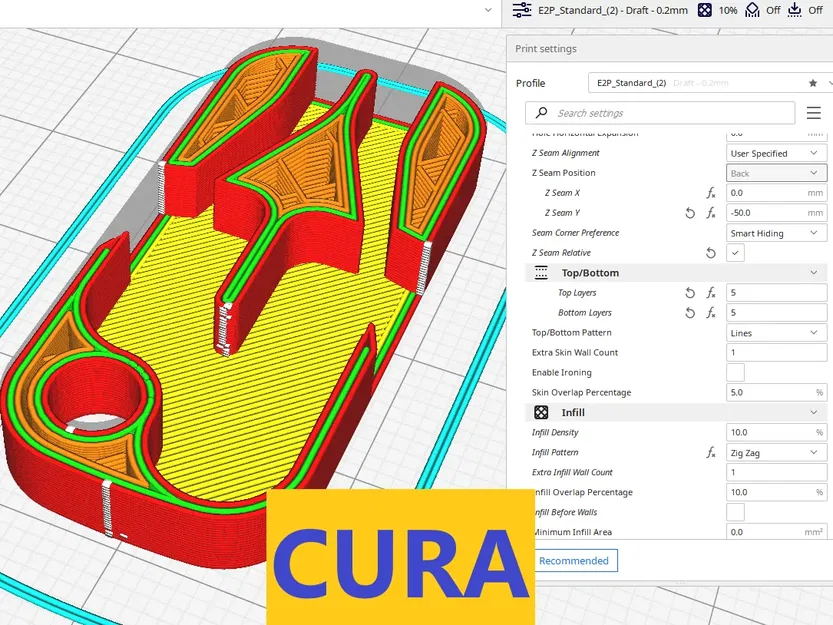Image resolution: width=833 pixels, height=625 pixels.
Task: Reset the Z Seam Y value with revert arrow
Action: (690, 213)
